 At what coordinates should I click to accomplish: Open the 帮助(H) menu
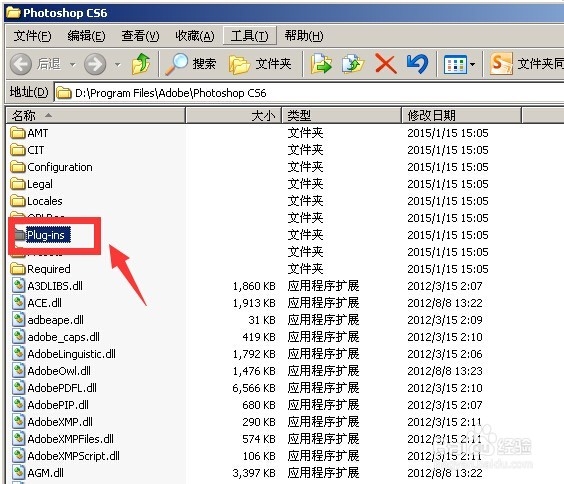304,36
